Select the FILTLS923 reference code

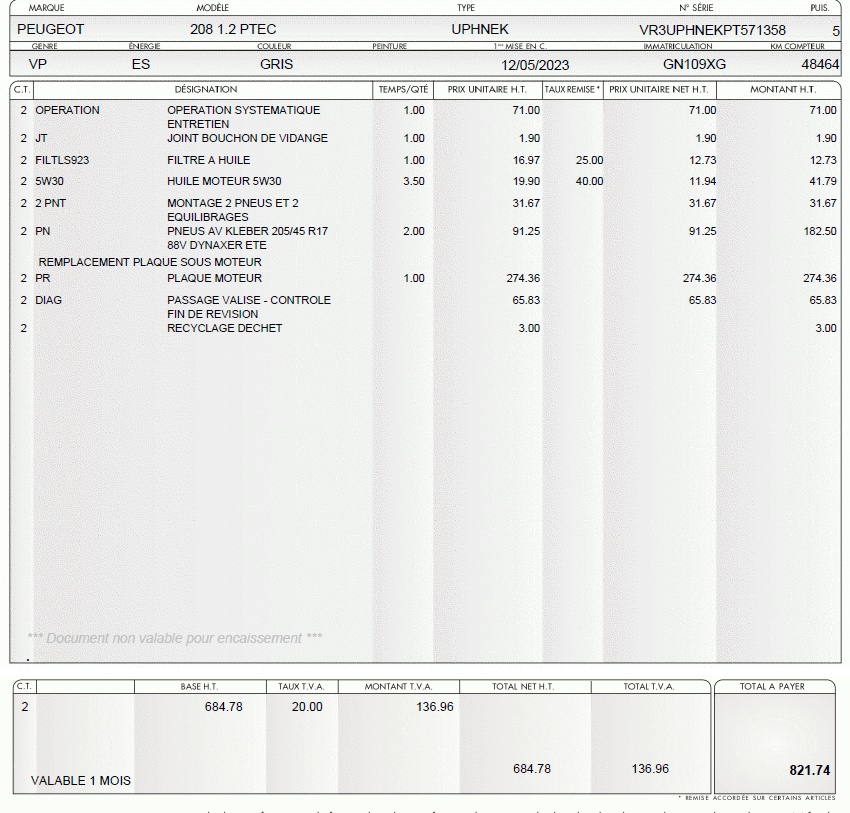point(62,160)
